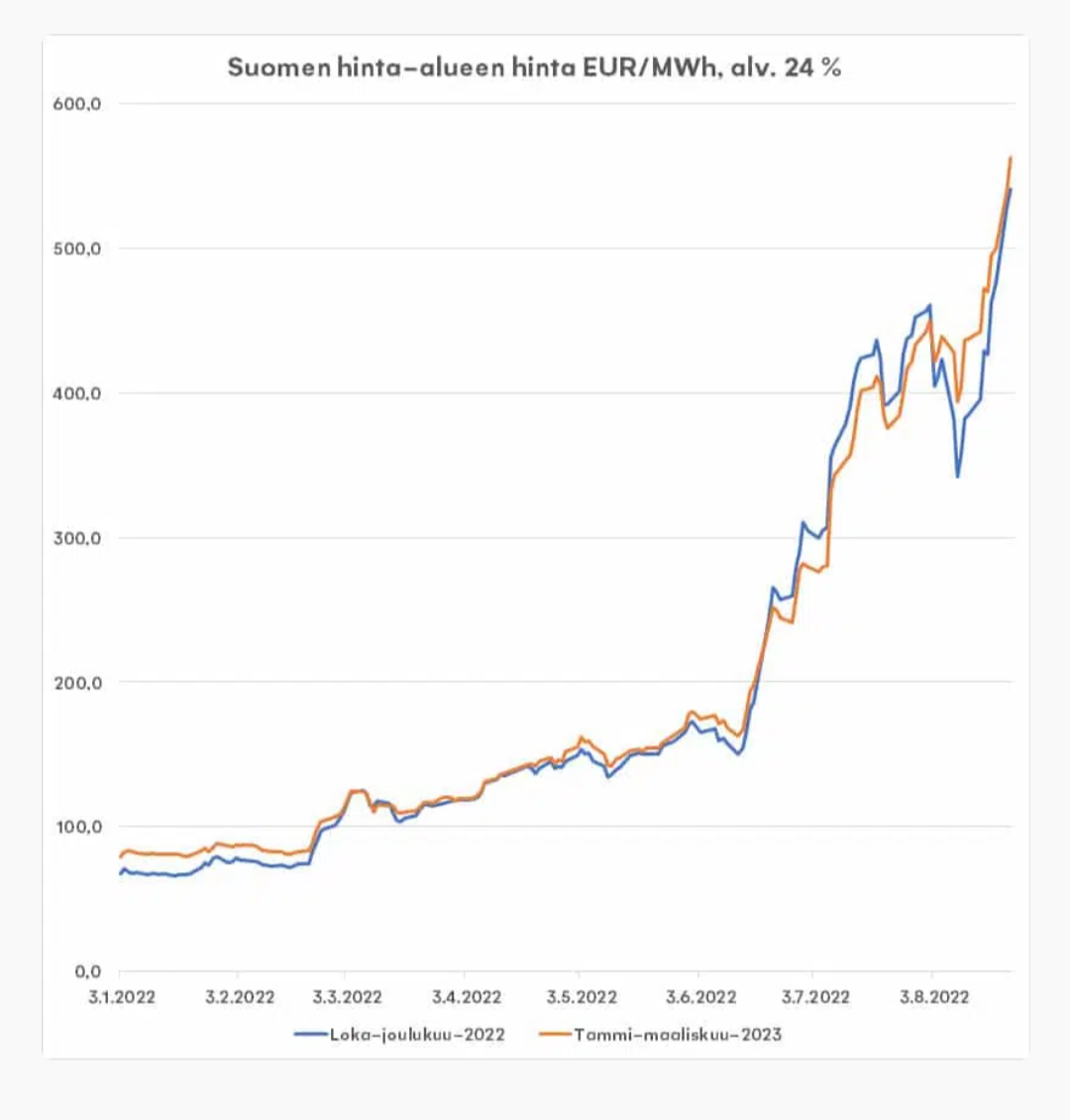The height and width of the screenshot is (1120, 1070).
Task: Select the Tammi-maaliskuu-2023 legend label
Action: click(x=678, y=1035)
